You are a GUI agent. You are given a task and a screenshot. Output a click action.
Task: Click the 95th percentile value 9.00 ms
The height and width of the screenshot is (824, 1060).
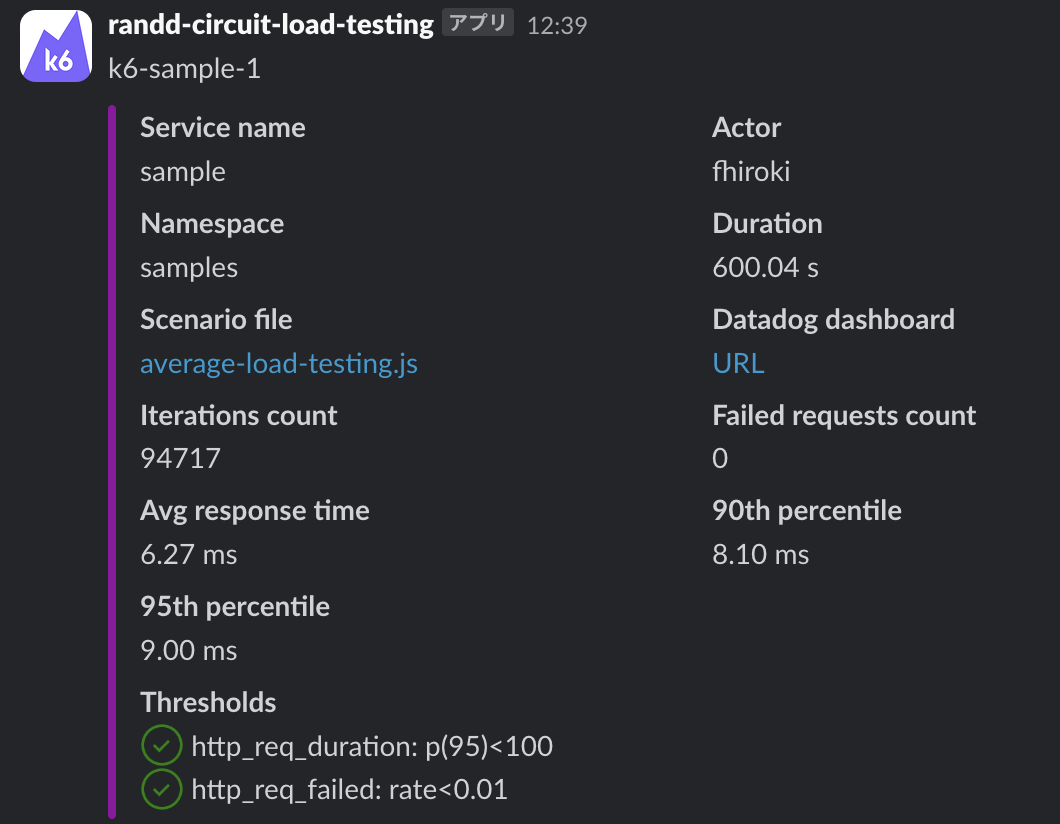pyautogui.click(x=189, y=651)
